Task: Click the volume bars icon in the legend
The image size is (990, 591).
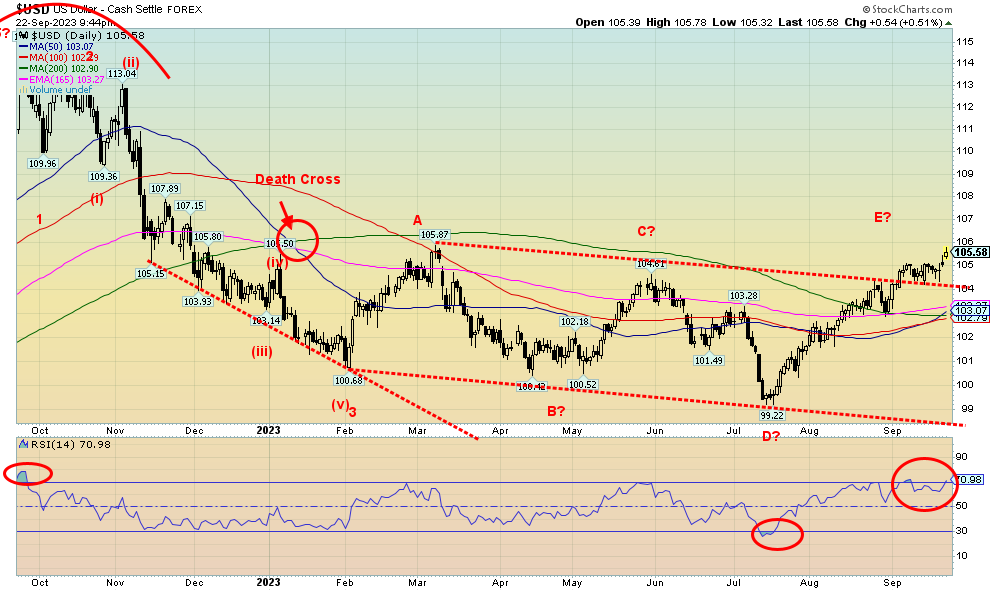Action: click(x=22, y=89)
